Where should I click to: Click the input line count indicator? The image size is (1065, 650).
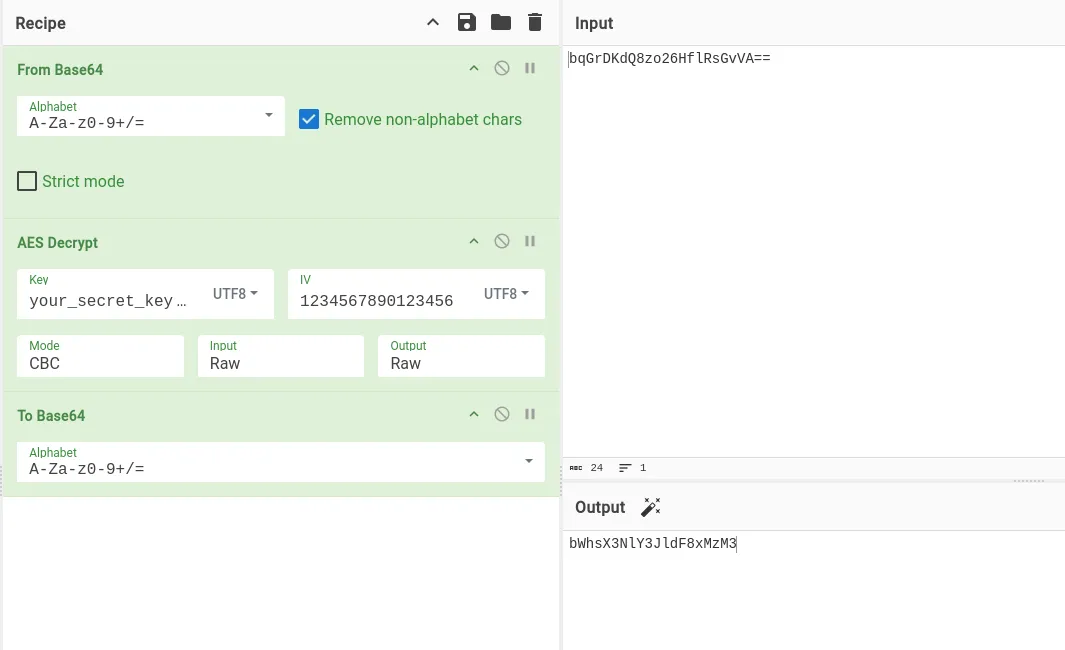(633, 468)
